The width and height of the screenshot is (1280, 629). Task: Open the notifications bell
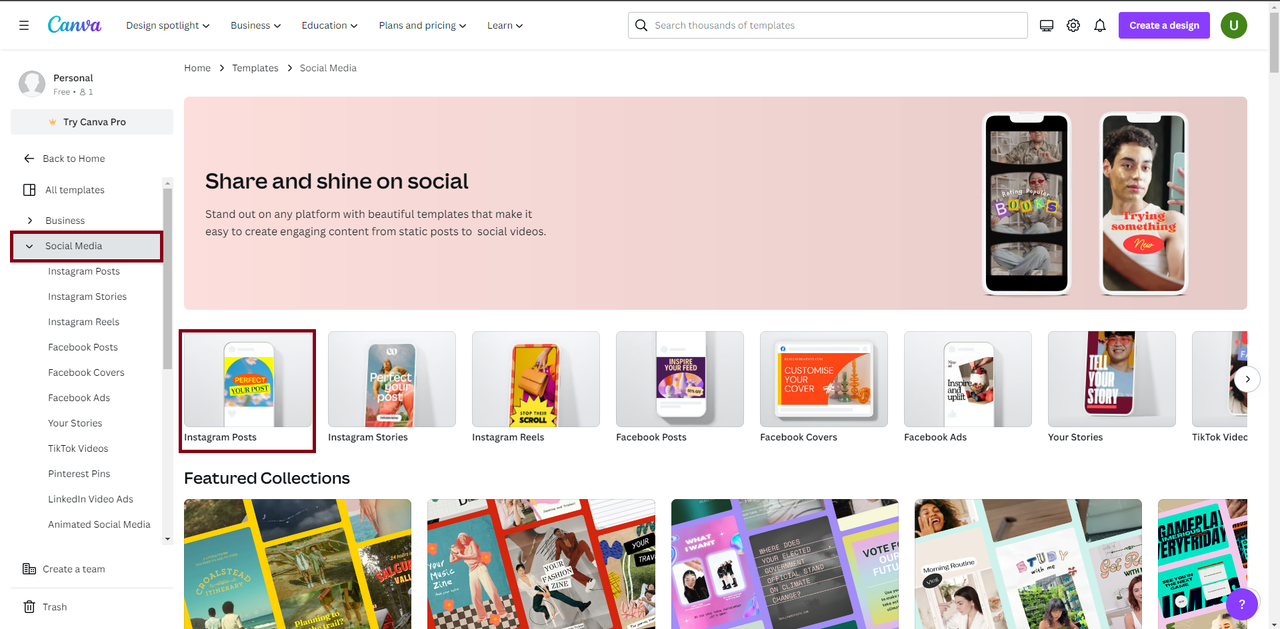[x=1100, y=25]
